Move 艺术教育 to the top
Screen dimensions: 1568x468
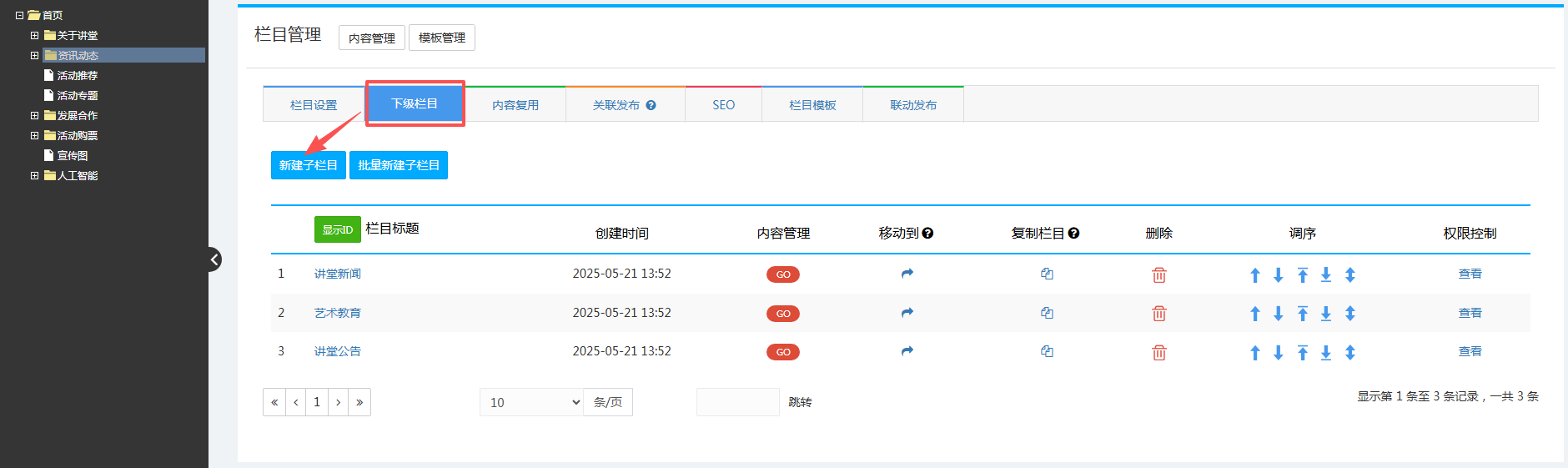tap(1302, 314)
